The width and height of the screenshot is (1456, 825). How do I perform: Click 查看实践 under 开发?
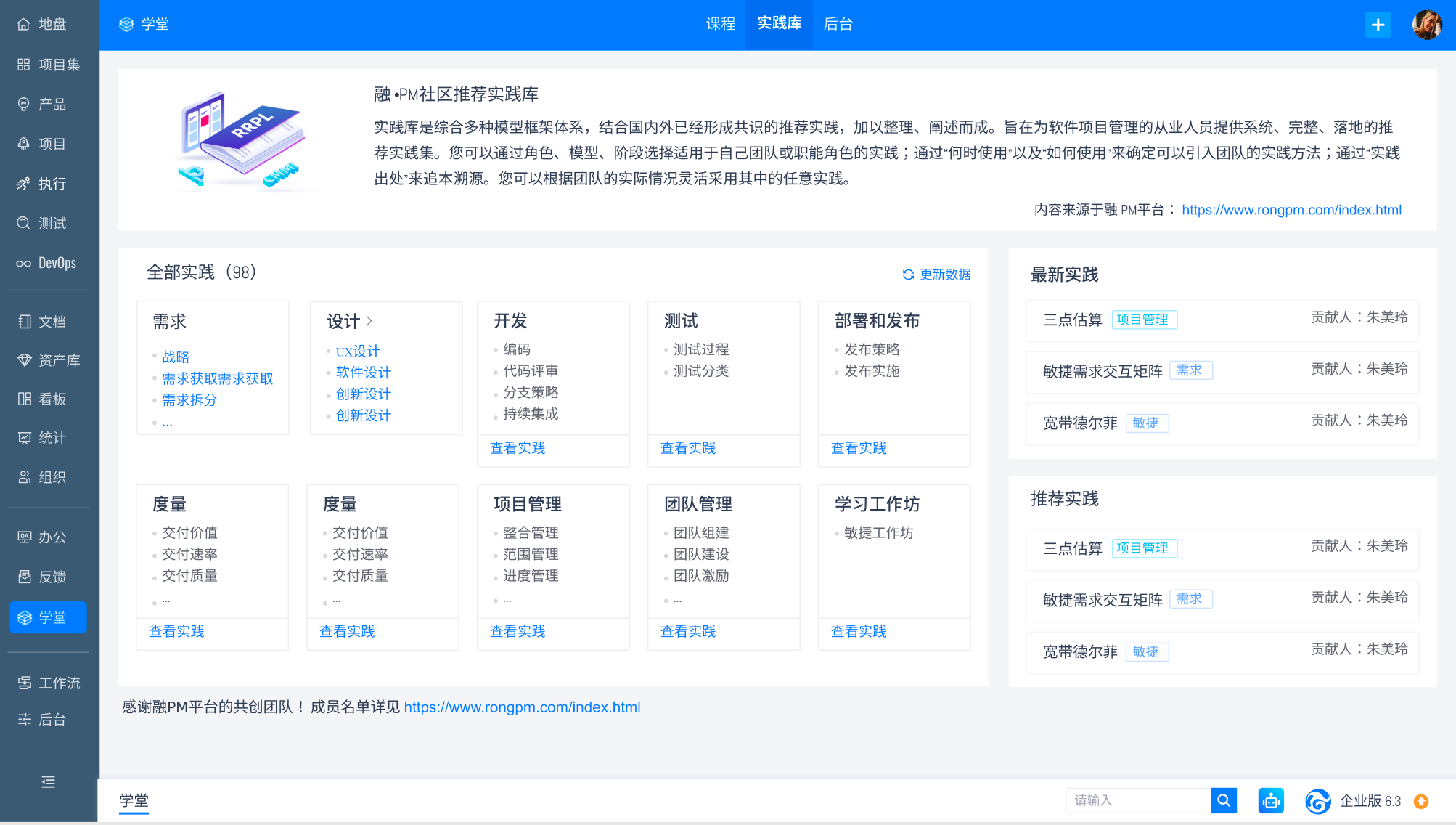point(518,448)
